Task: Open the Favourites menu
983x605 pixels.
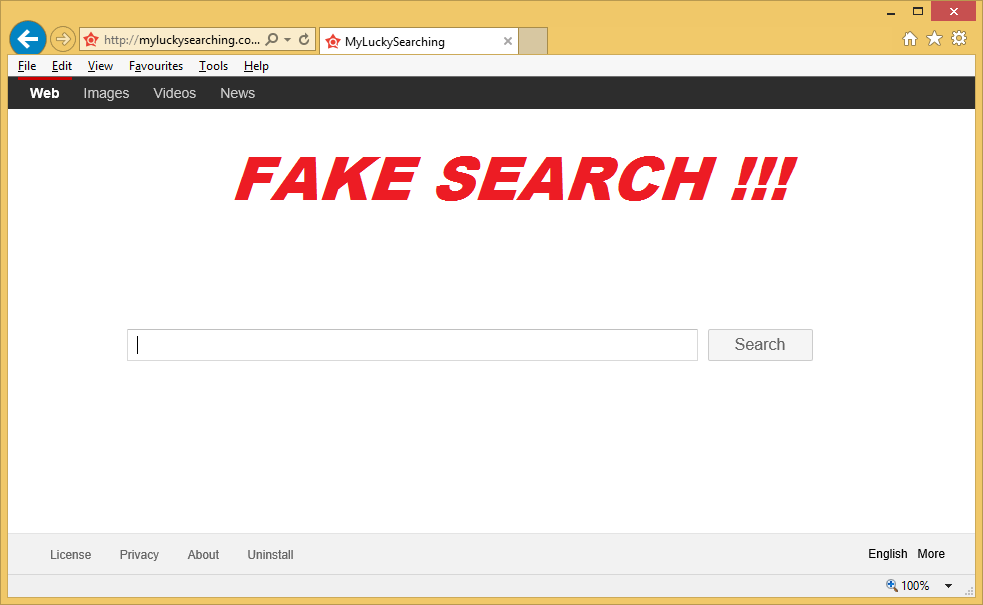Action: coord(156,66)
